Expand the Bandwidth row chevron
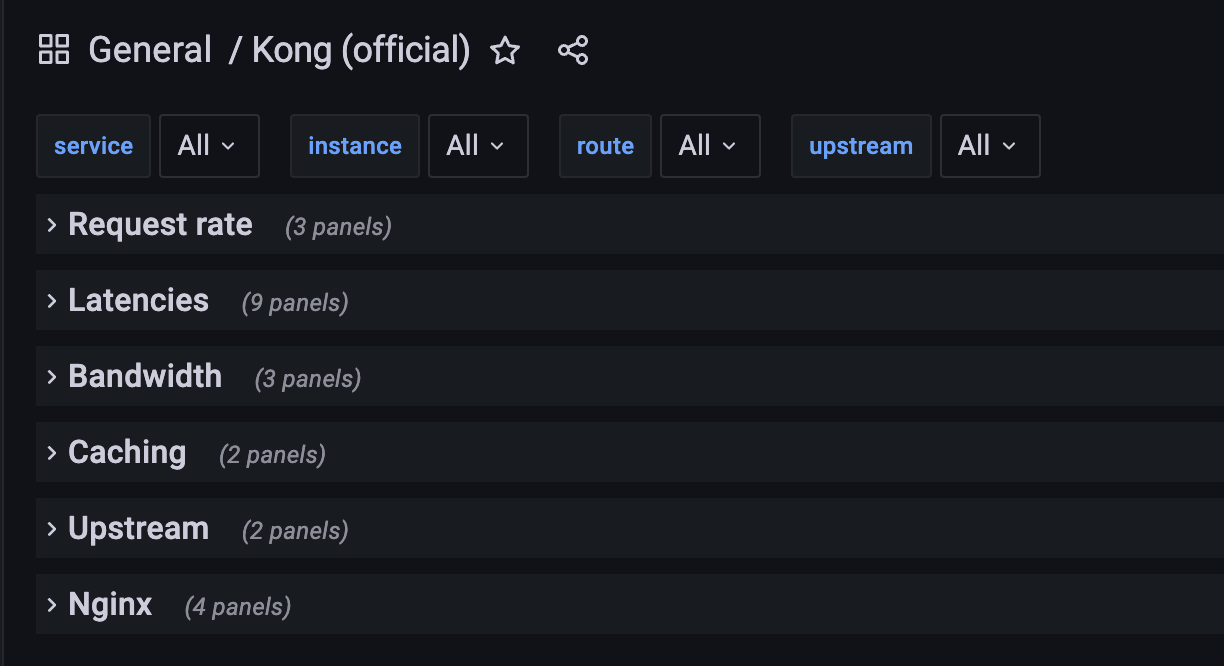This screenshot has width=1224, height=666. coord(52,377)
